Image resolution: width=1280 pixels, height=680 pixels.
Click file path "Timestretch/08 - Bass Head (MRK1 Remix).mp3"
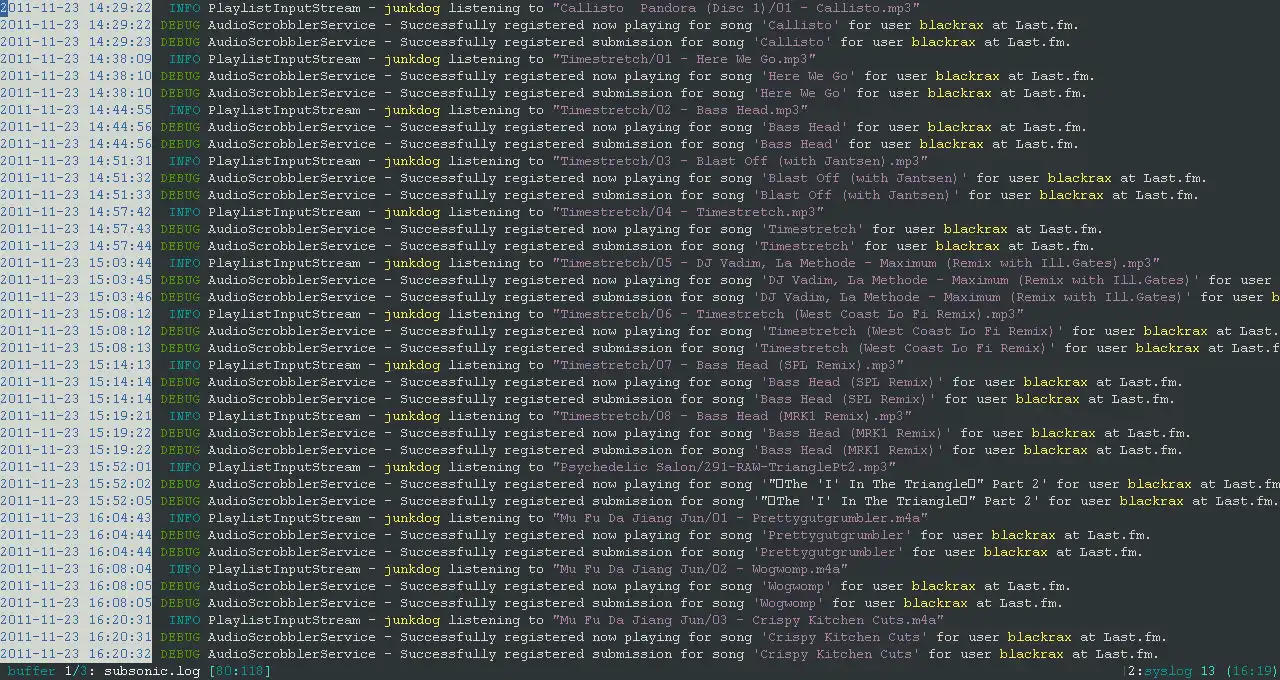pos(732,416)
